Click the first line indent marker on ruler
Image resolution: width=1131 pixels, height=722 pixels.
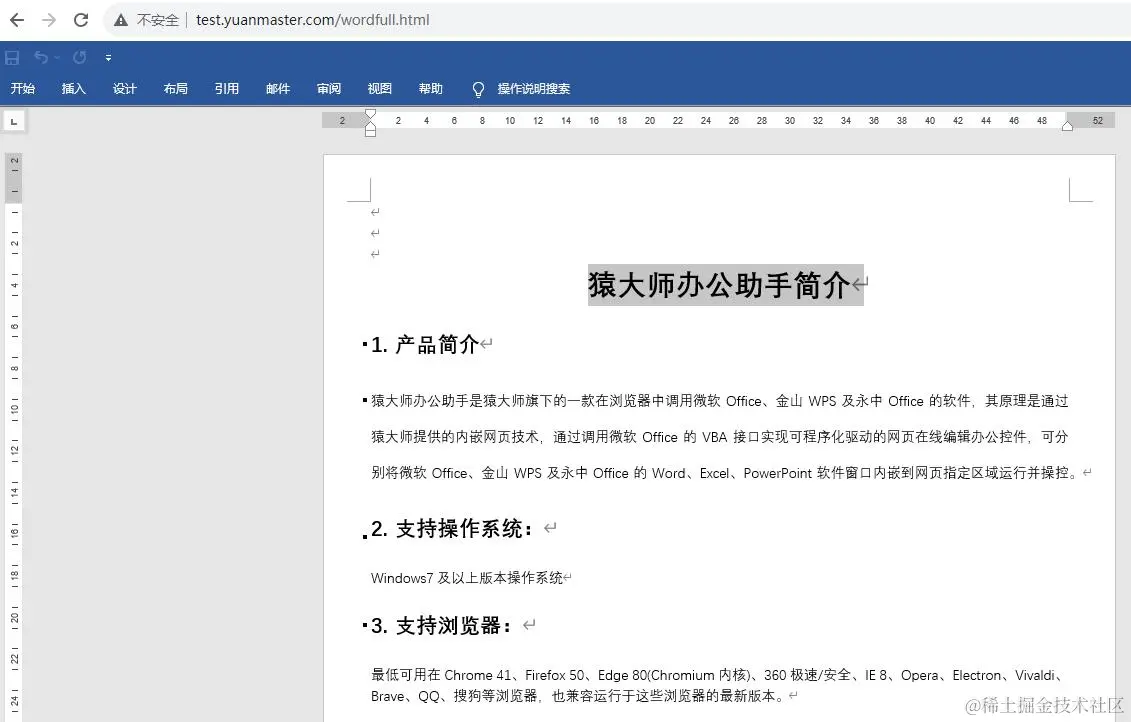tap(370, 114)
